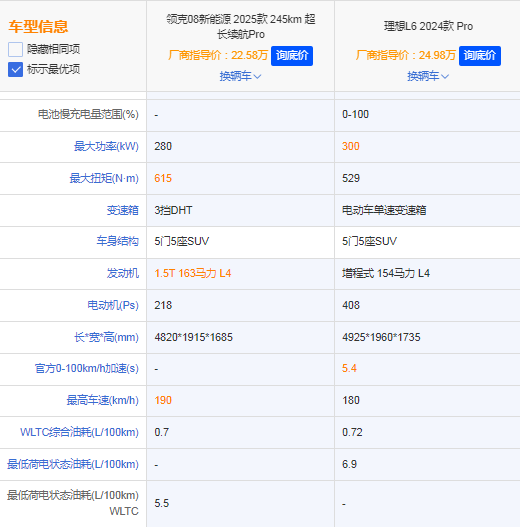Click the 最高车速(km/h) label
This screenshot has height=527, width=520.
(103, 401)
